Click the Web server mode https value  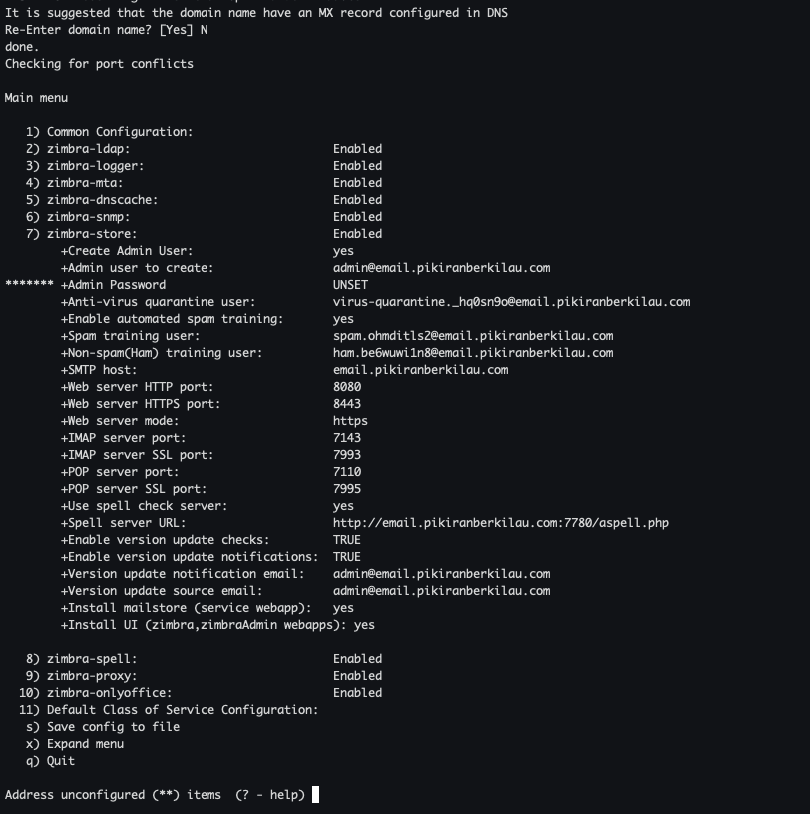tap(350, 421)
